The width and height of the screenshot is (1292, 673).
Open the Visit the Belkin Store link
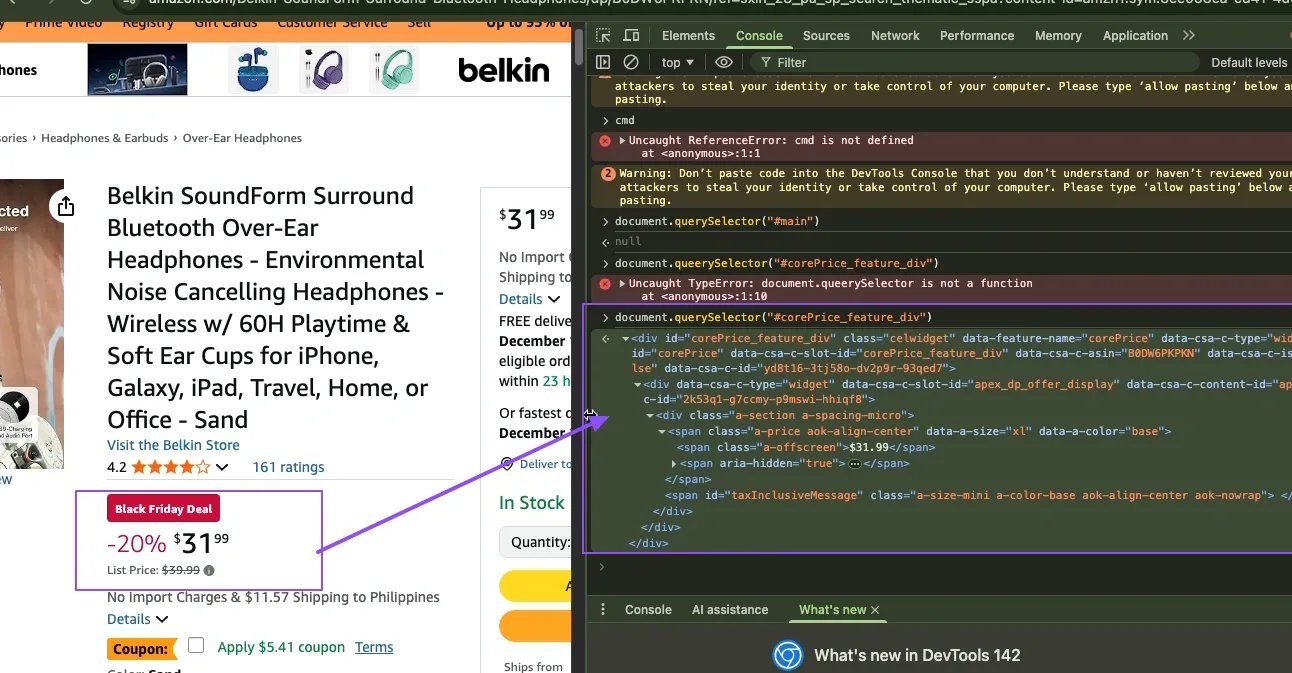click(173, 445)
